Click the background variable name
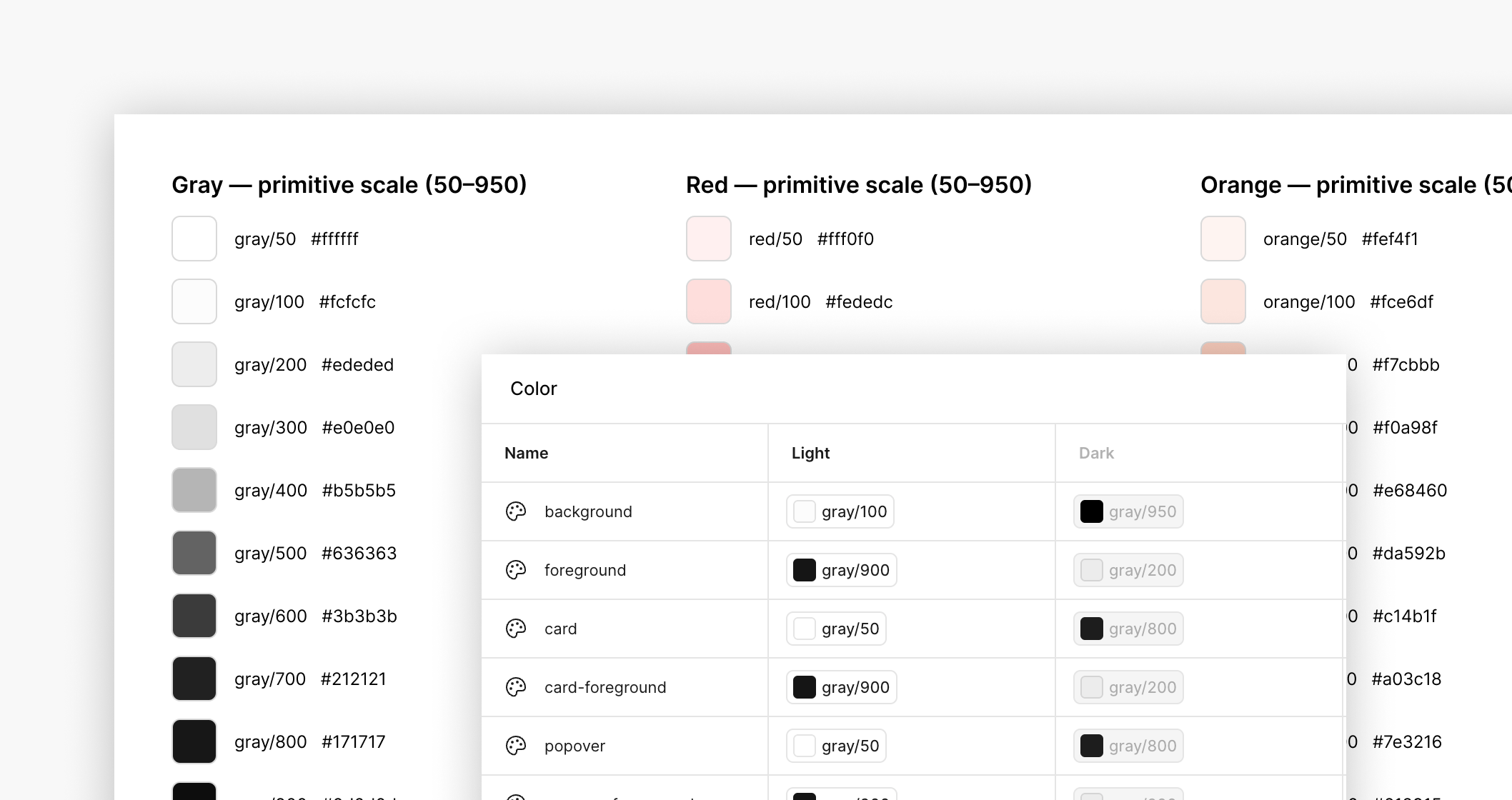1512x800 pixels. 588,511
